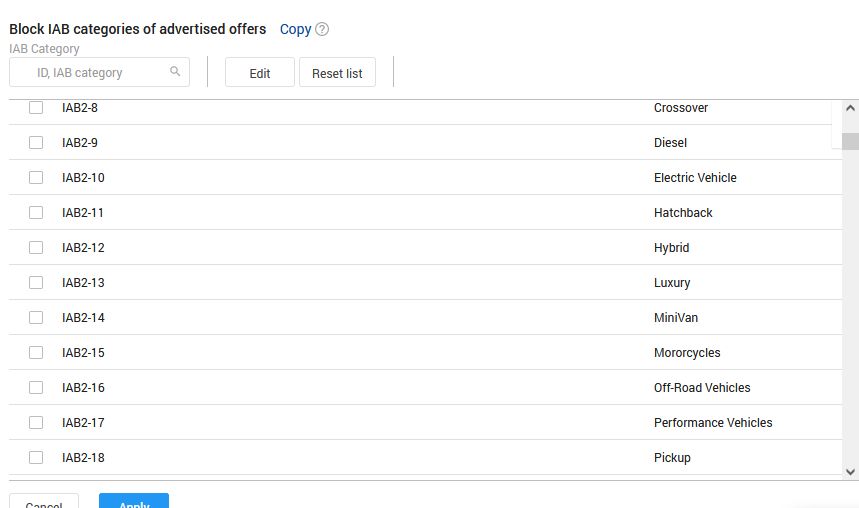
Task: Click the Reset list button
Action: (x=337, y=73)
